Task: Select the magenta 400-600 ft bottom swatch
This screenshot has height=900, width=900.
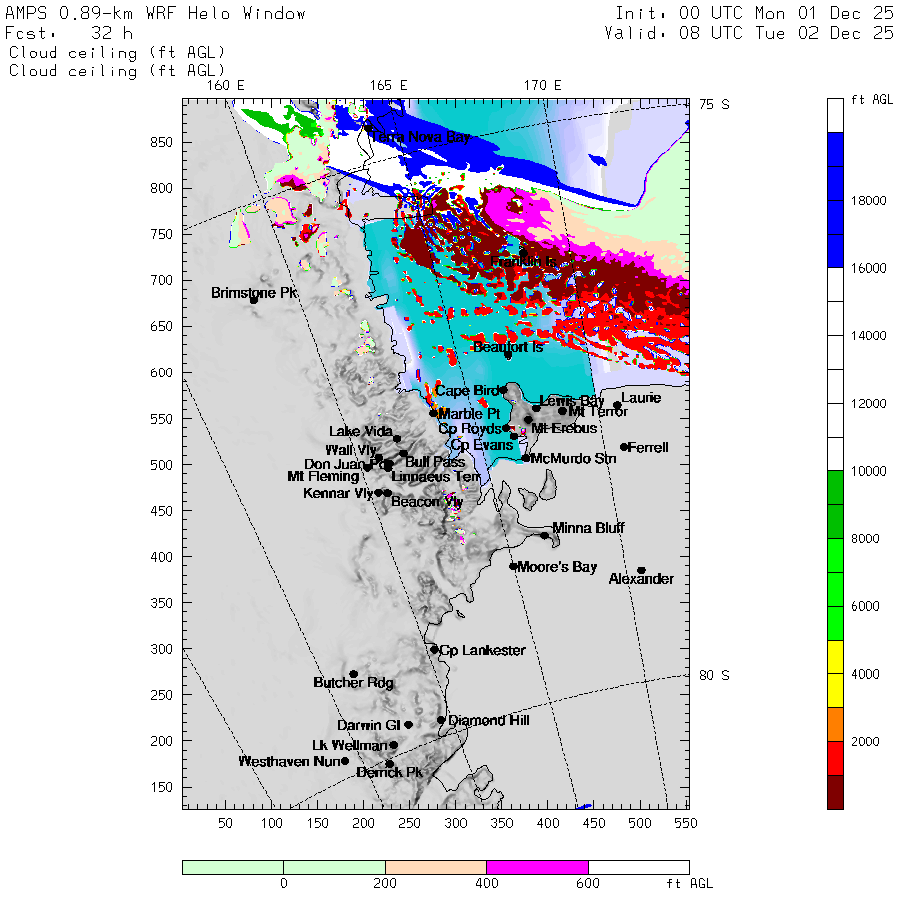Action: click(537, 867)
